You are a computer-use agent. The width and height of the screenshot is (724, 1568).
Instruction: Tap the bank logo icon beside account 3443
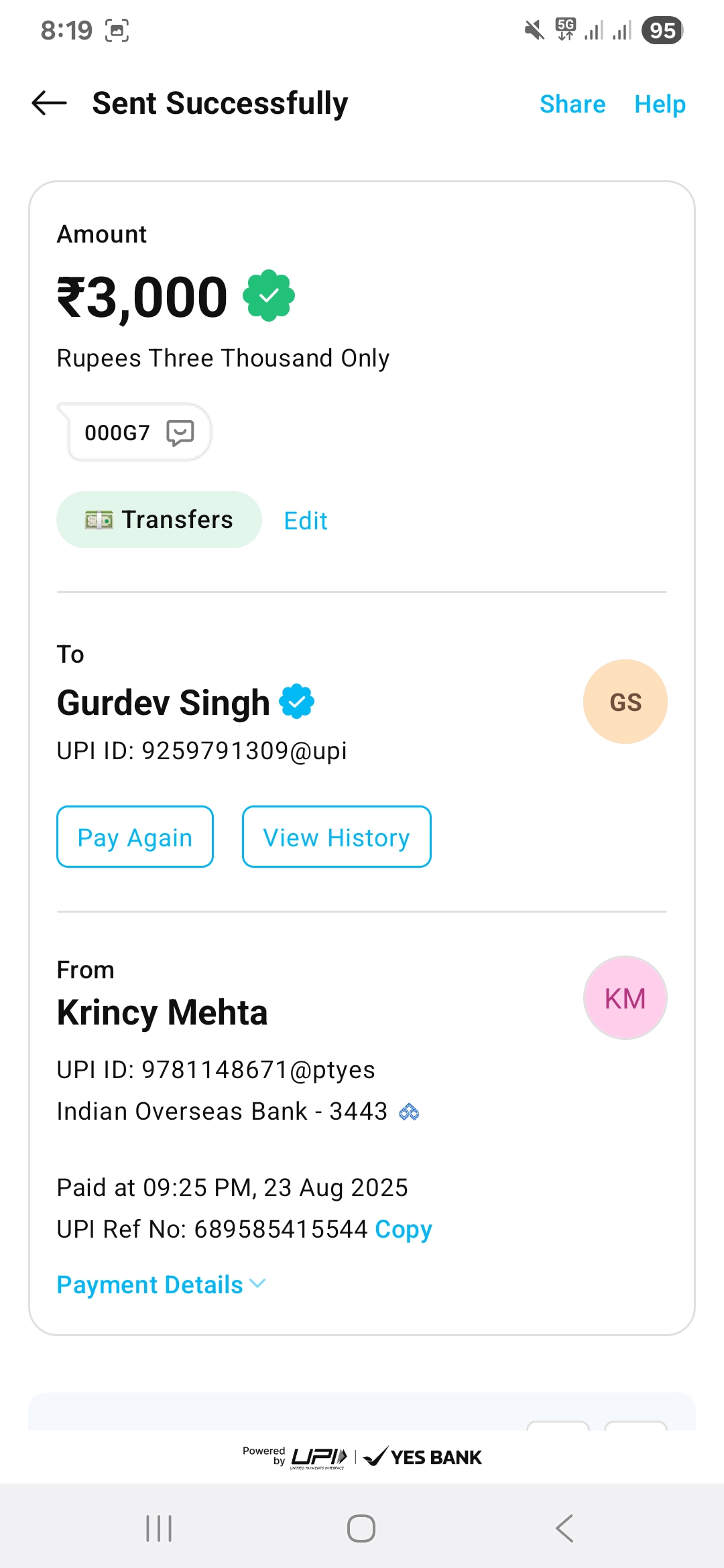(409, 1112)
